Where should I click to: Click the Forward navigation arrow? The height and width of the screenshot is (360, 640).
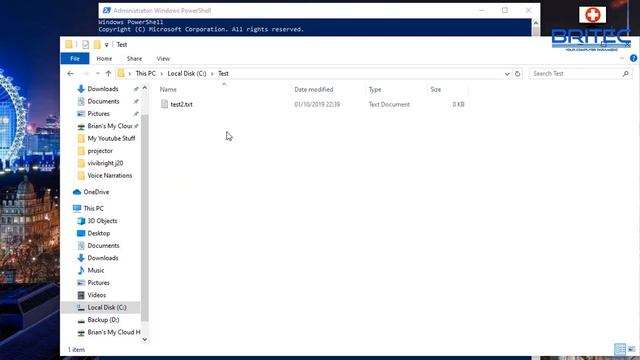tap(85, 73)
